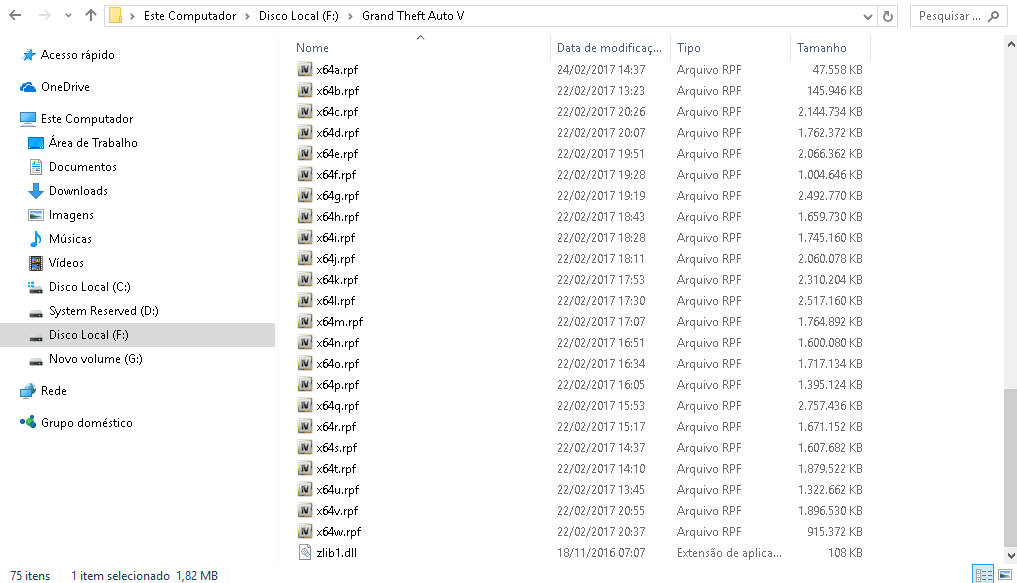Select Disco Local (F:) in address breadcrumb
The width and height of the screenshot is (1017, 583).
[x=298, y=16]
